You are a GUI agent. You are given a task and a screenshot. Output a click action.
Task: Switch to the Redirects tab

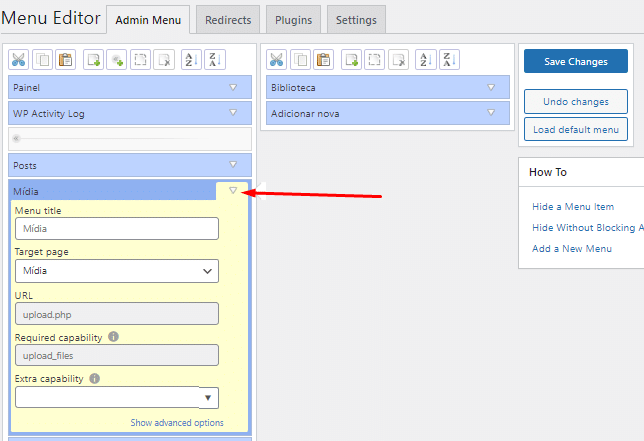click(228, 19)
